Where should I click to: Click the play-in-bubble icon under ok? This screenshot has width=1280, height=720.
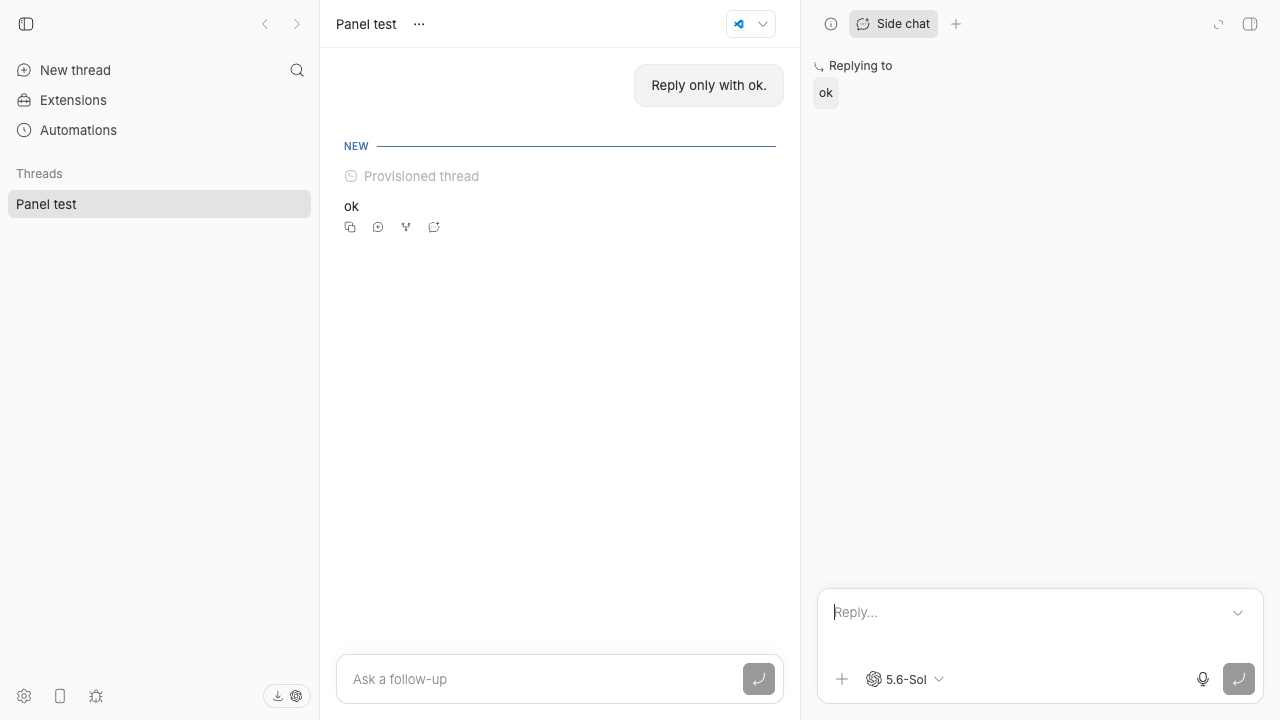click(378, 227)
